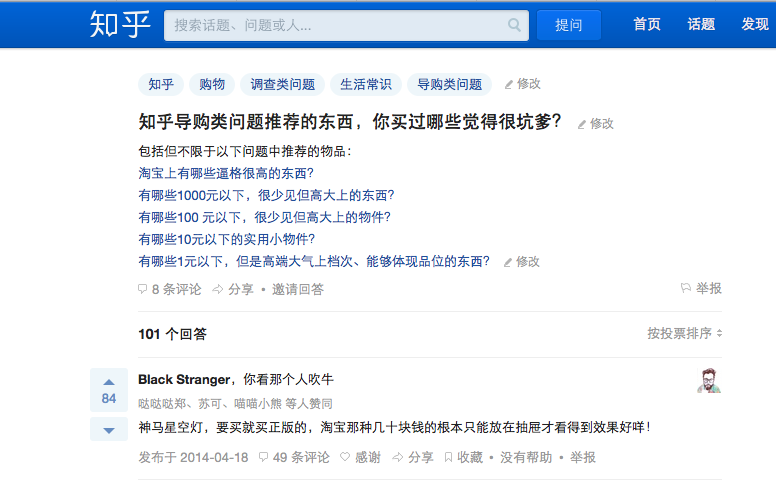Show everyone under 等人赞同
Viewport: 776px width, 486px height.
click(309, 404)
